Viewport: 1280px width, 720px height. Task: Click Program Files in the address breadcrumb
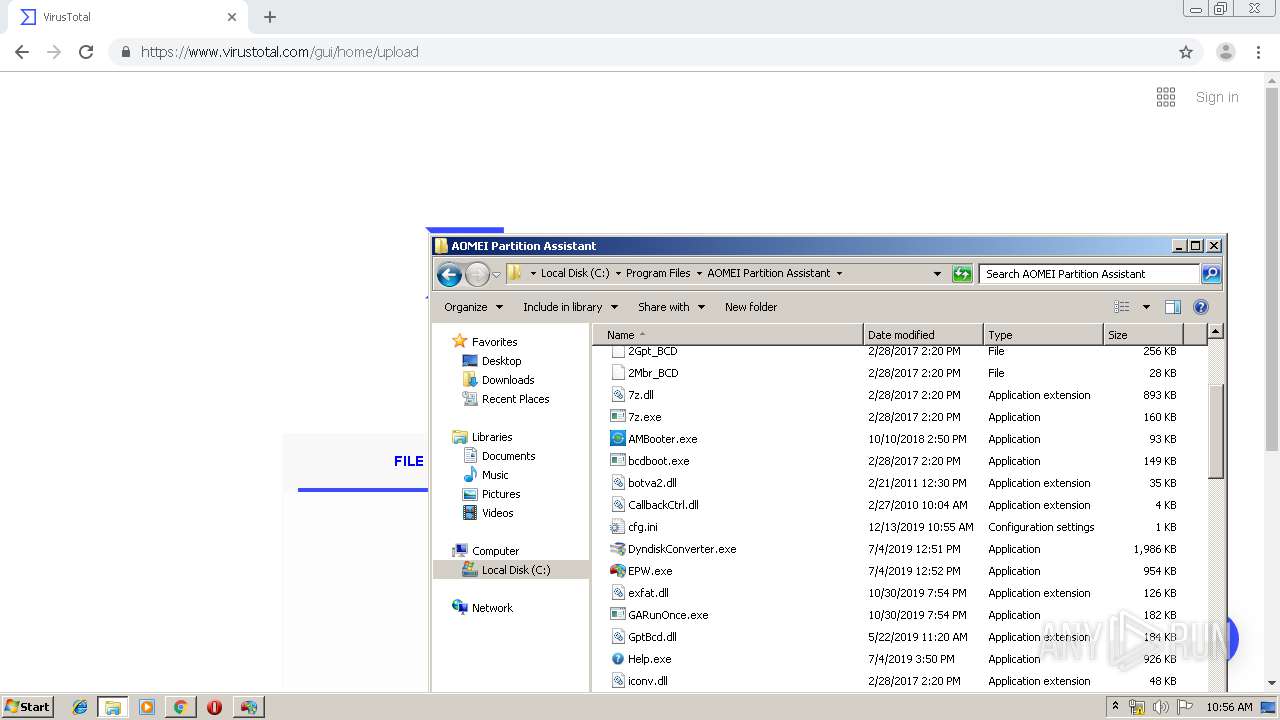pos(658,273)
